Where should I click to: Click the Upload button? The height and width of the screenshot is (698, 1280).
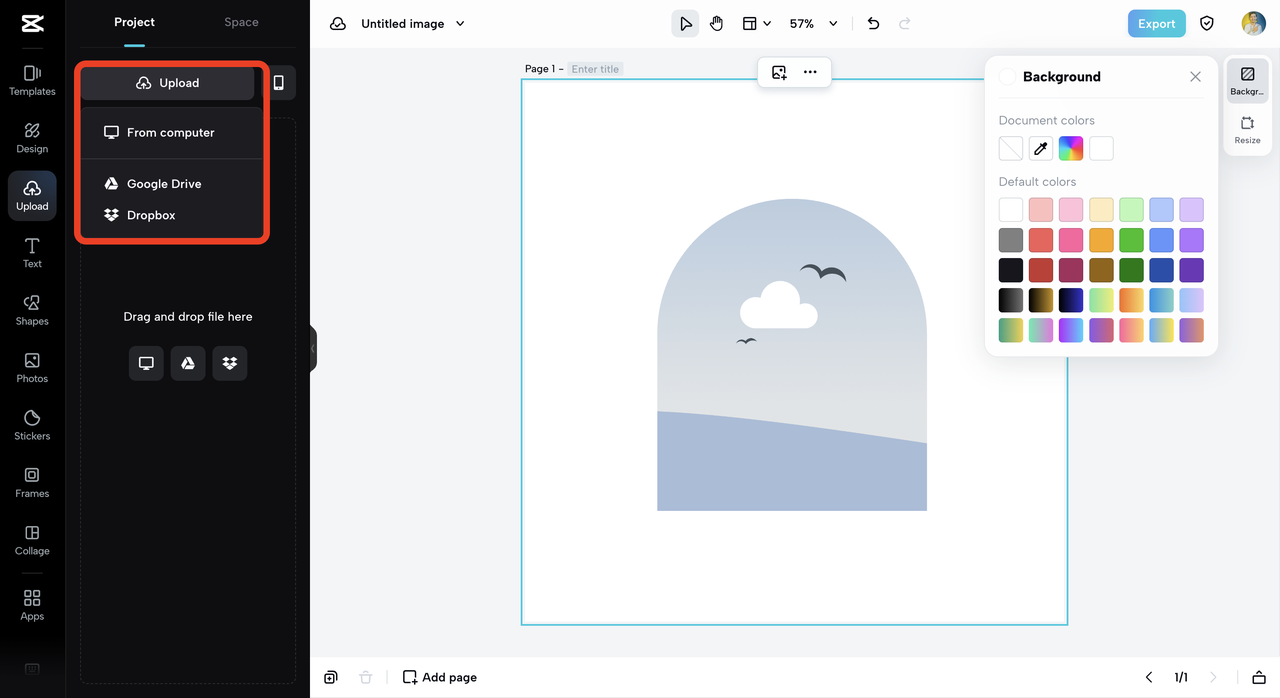168,83
